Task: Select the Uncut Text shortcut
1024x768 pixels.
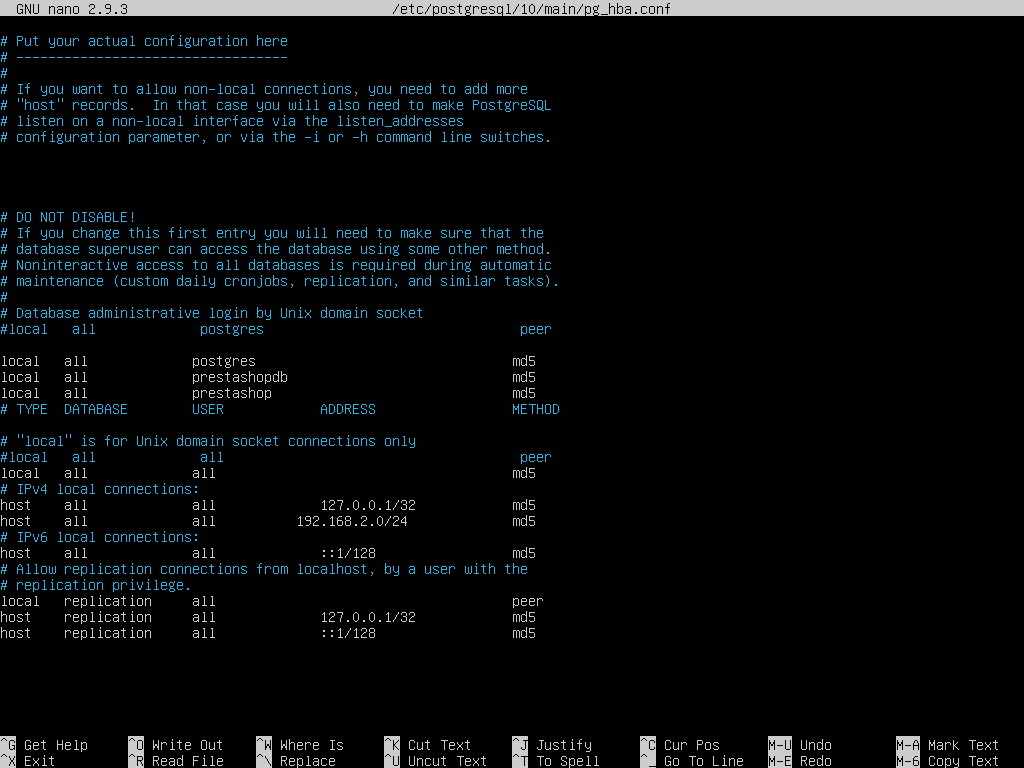Action: (x=447, y=761)
